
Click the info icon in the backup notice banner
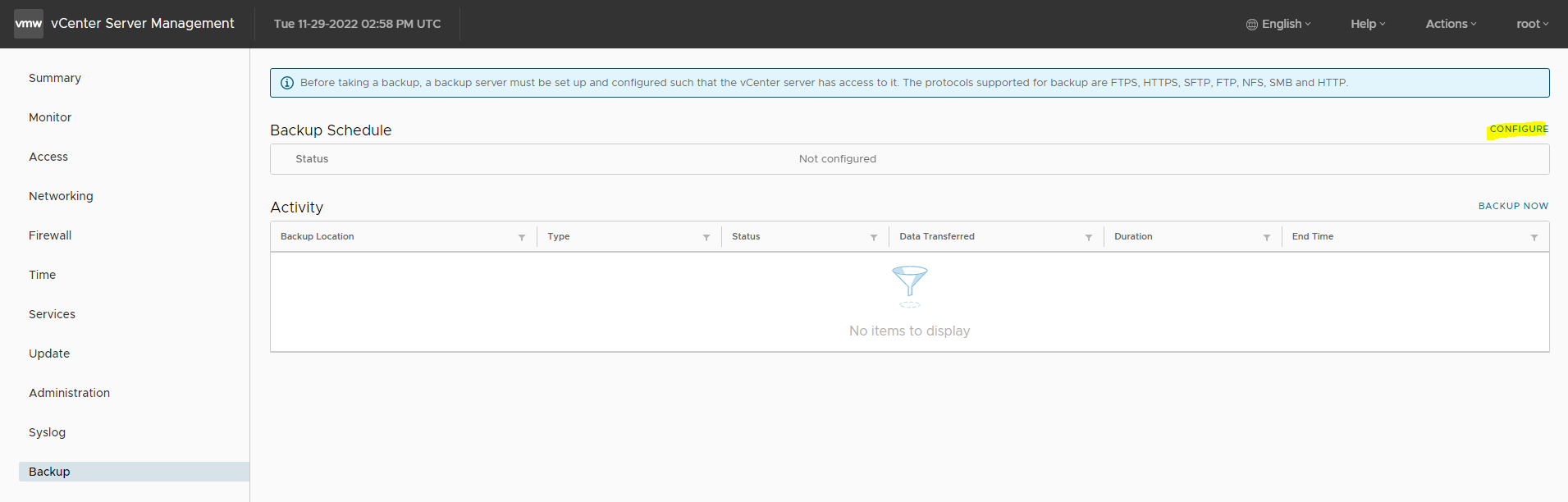pyautogui.click(x=287, y=83)
